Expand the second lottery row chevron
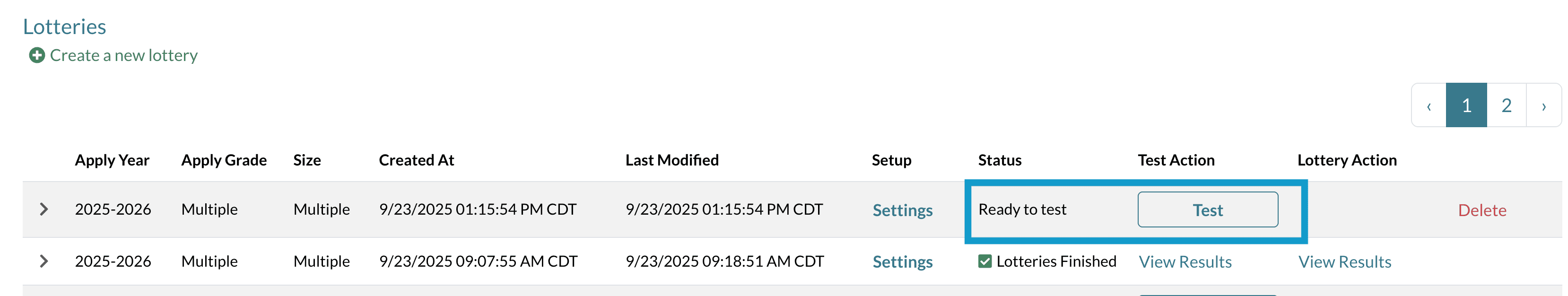The width and height of the screenshot is (1568, 296). 44,261
